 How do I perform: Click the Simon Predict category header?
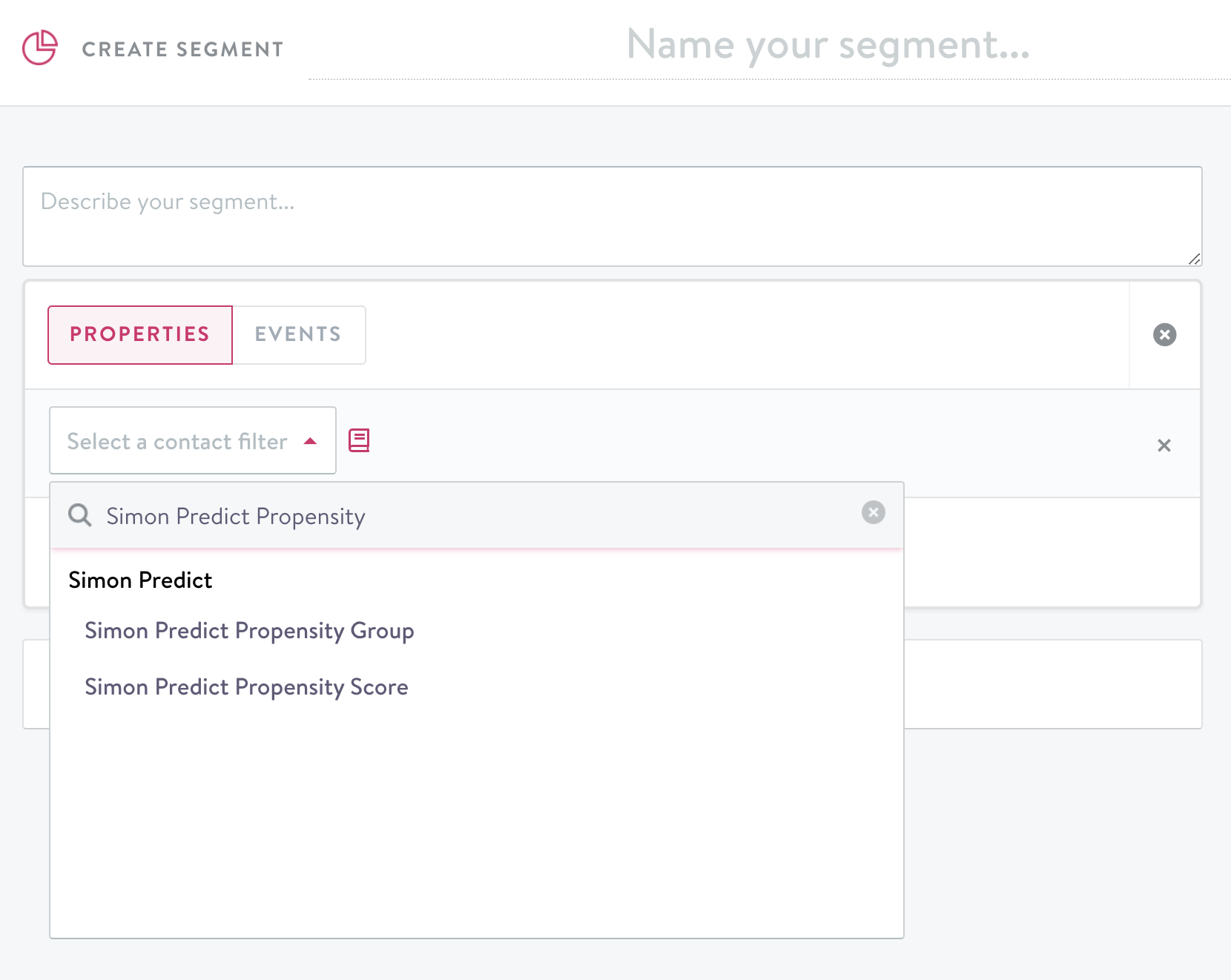(140, 580)
